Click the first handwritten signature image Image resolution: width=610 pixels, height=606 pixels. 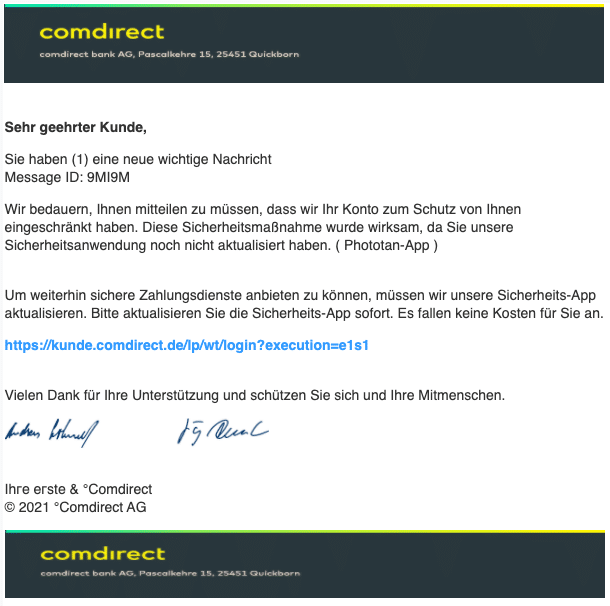[52, 433]
